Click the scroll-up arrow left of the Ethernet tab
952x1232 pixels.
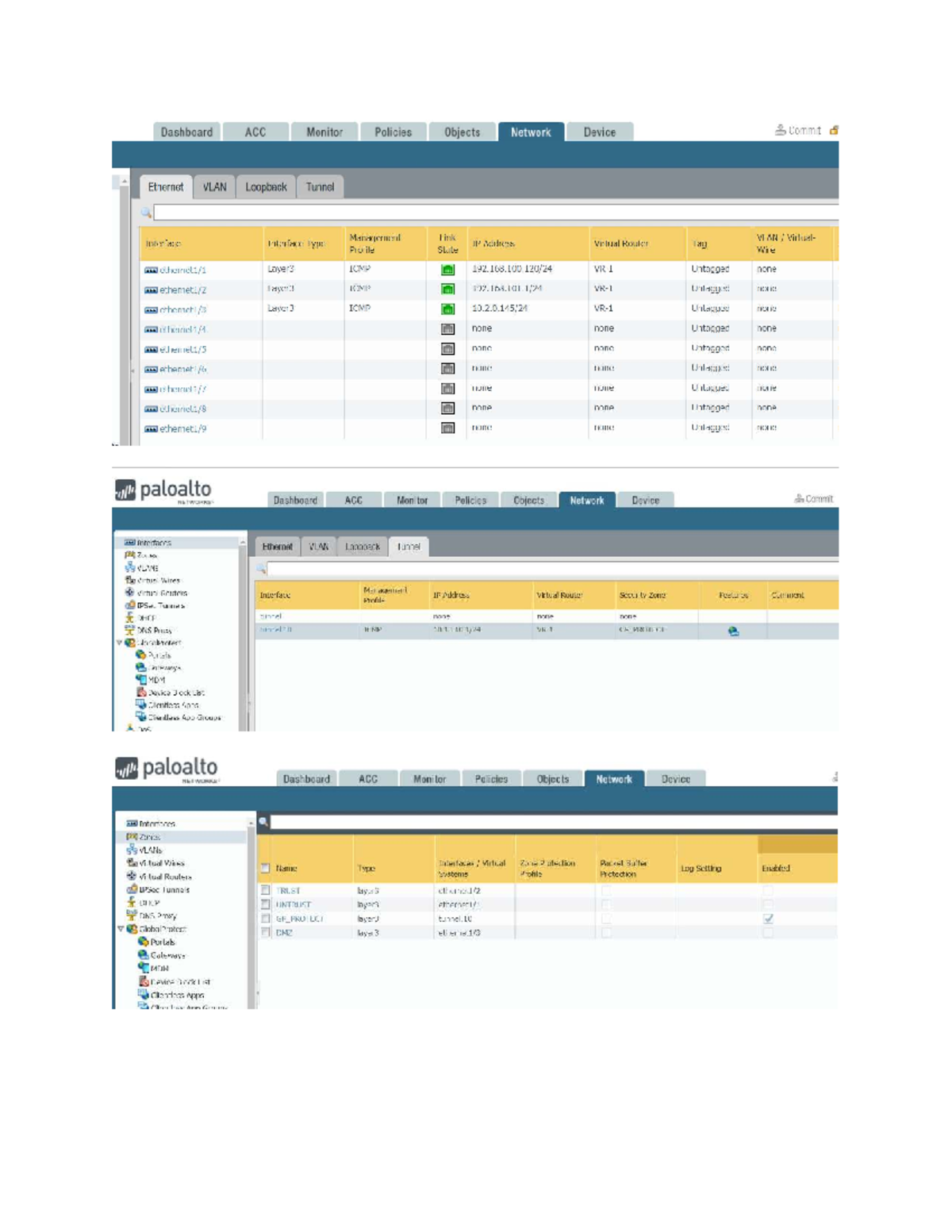[x=124, y=182]
